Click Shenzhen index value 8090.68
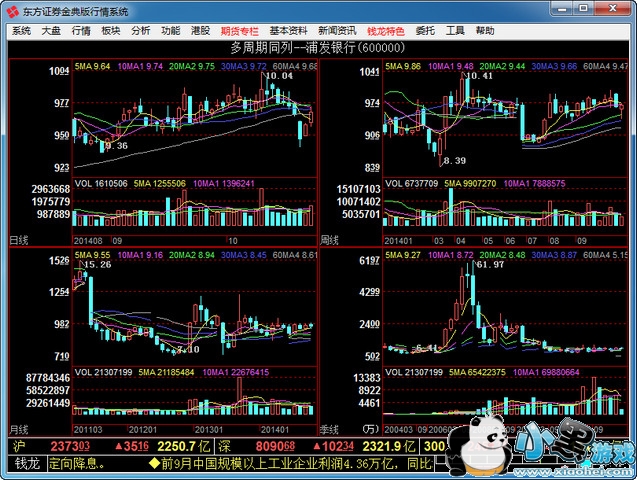 275,446
